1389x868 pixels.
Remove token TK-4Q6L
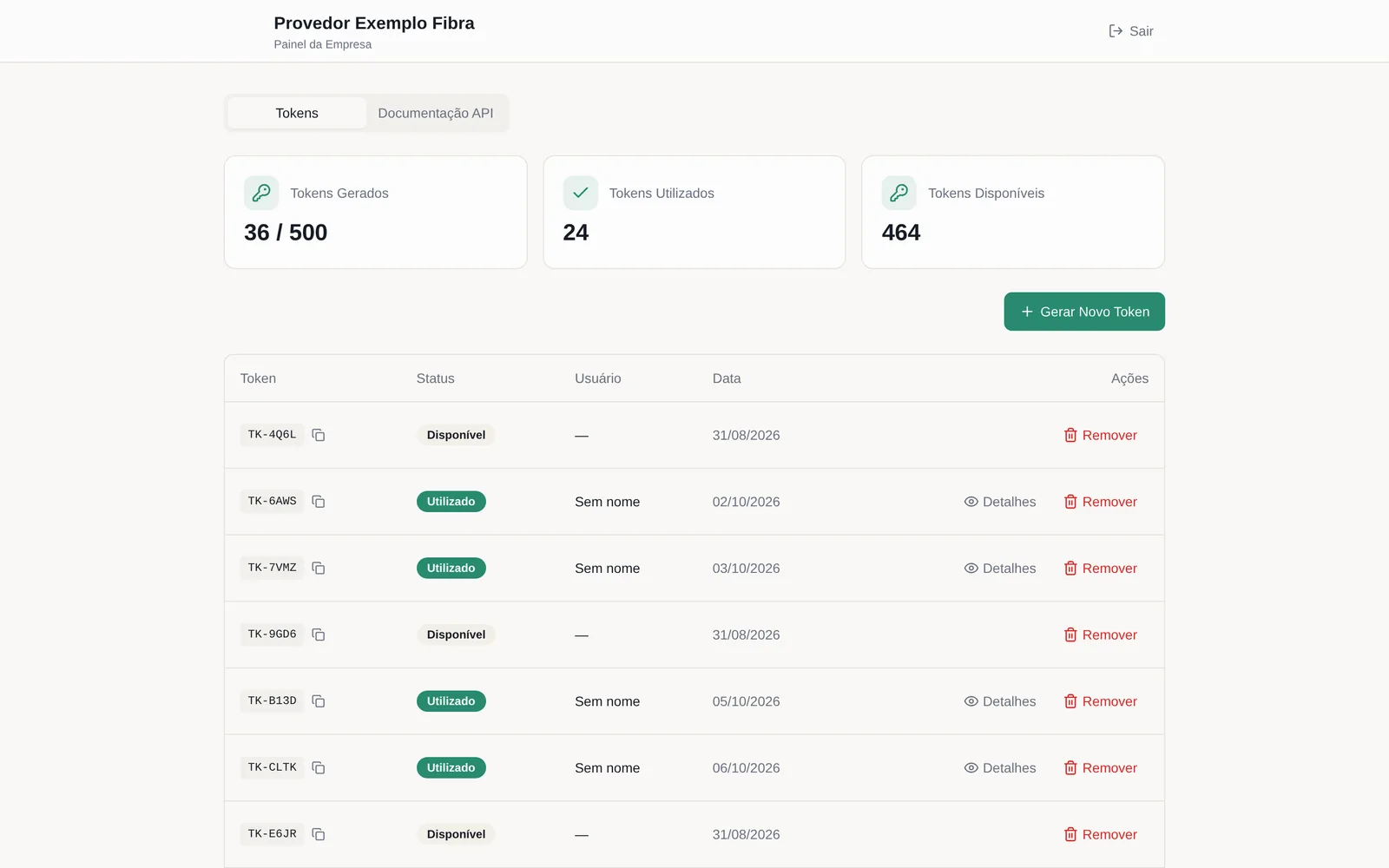[1101, 435]
